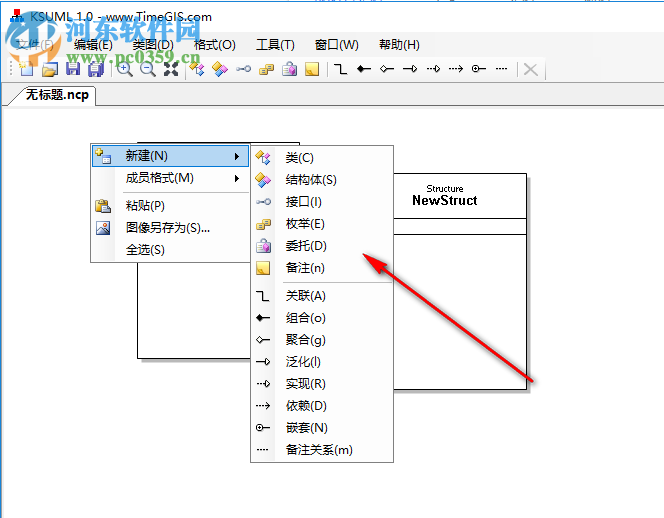Viewport: 664px width, 518px height.
Task: Click the Zoom In magnifier icon
Action: click(x=124, y=69)
